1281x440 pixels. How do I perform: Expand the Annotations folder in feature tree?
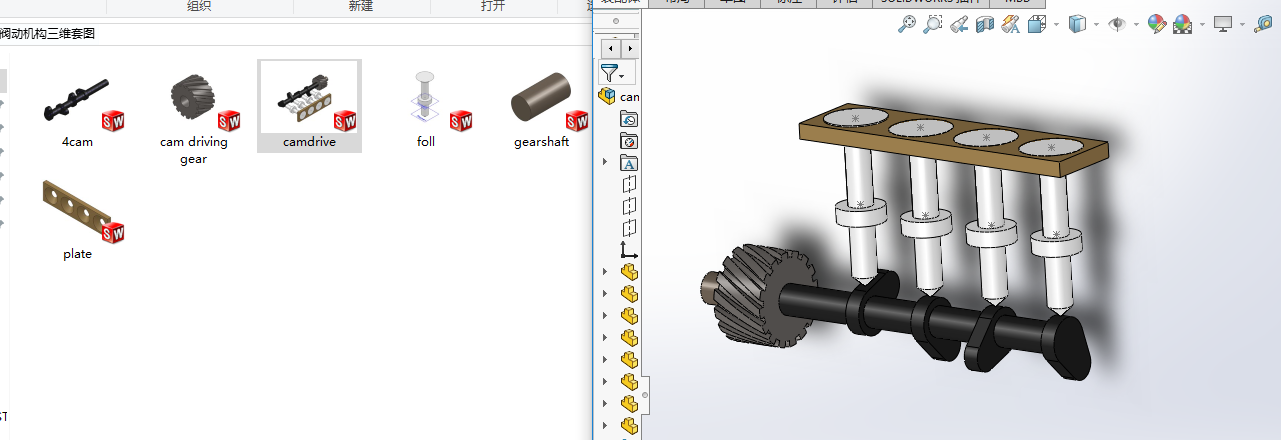point(605,162)
